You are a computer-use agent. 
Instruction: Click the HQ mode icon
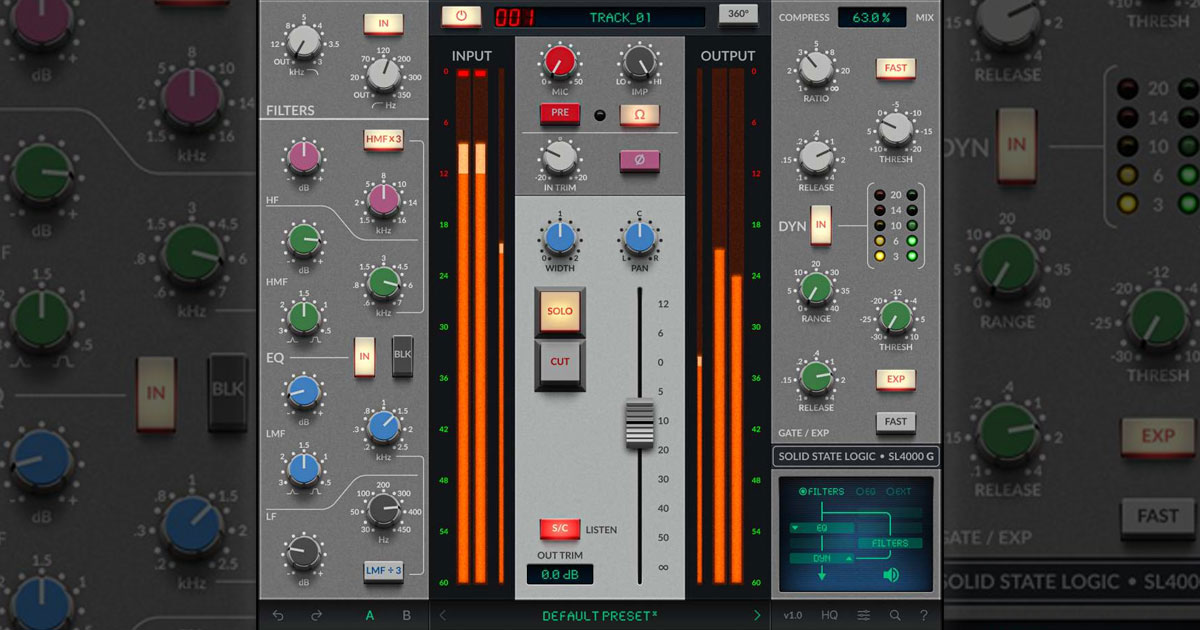click(830, 616)
